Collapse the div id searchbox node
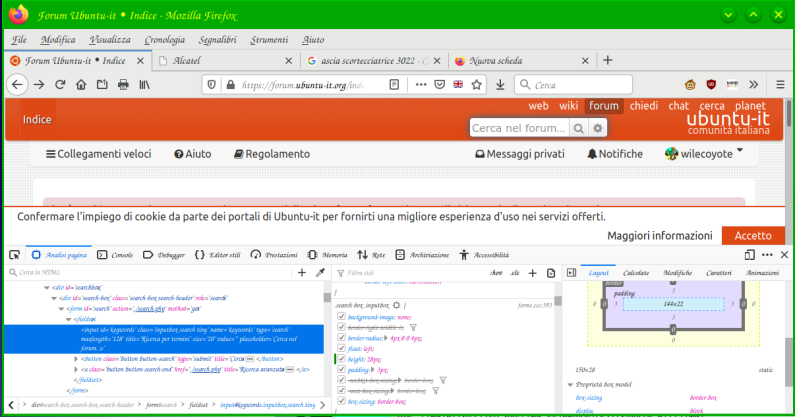The width and height of the screenshot is (795, 417). coord(47,288)
